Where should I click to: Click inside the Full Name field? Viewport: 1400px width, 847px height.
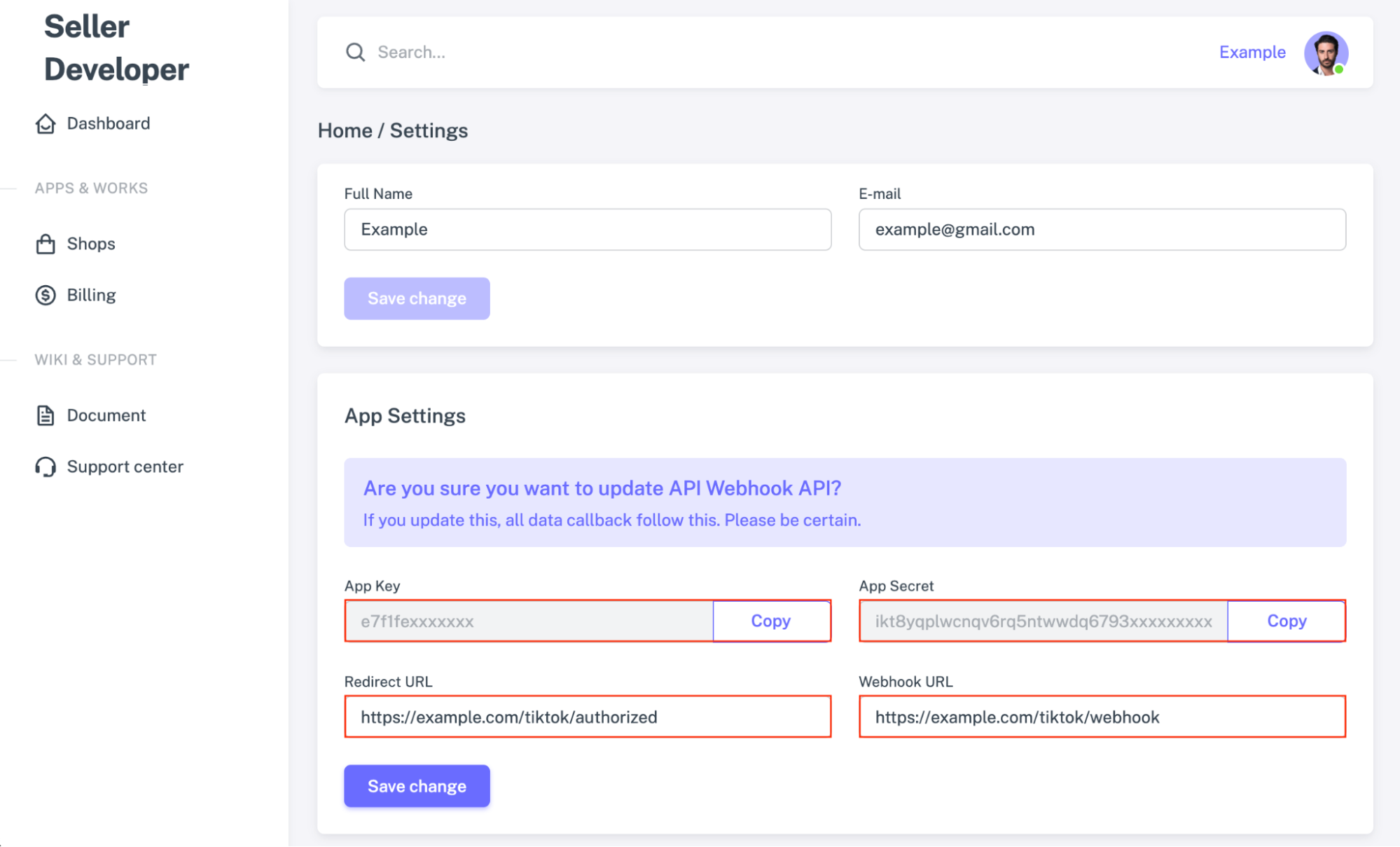tap(587, 229)
